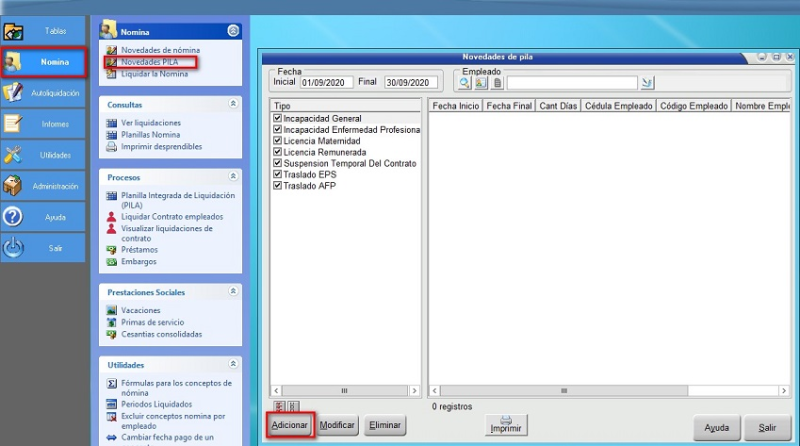Click the Imprimir printer button
Viewport: 800px width, 446px height.
[506, 425]
